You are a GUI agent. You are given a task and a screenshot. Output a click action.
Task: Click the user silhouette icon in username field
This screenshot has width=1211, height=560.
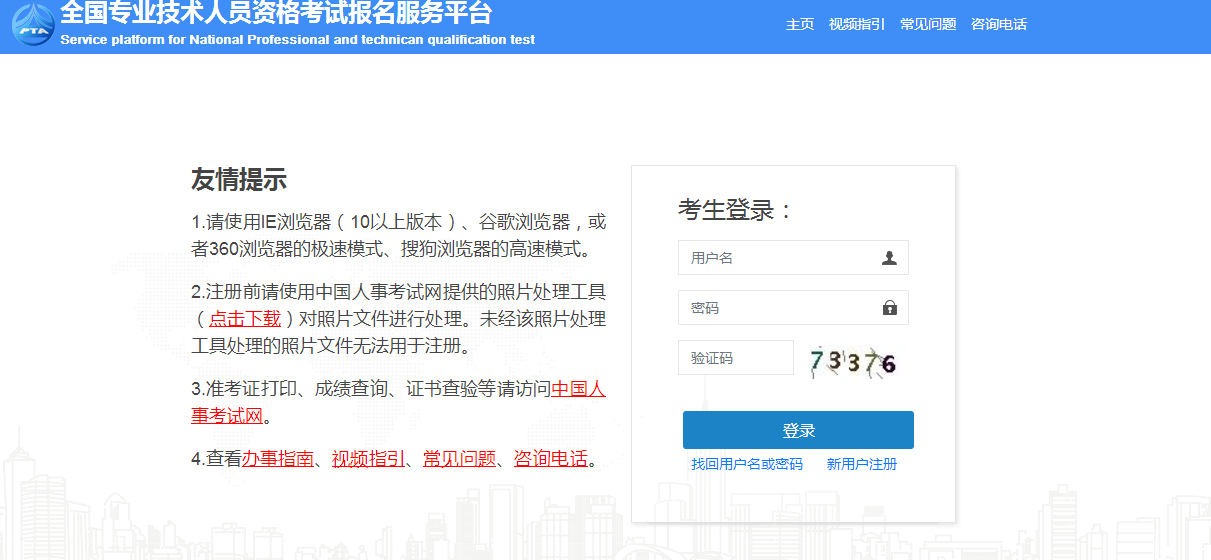(x=889, y=258)
